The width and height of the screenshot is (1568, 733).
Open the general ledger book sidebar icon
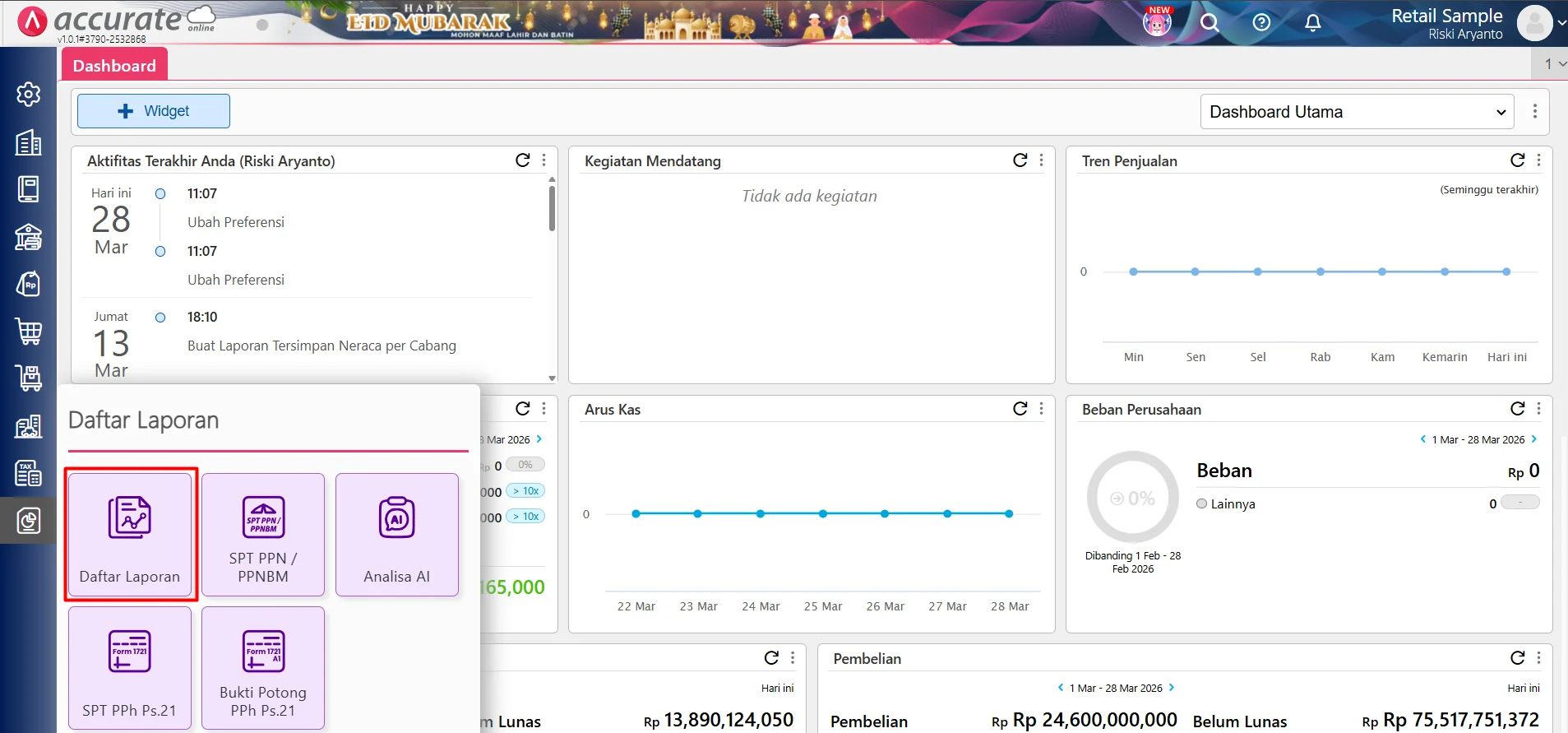[x=28, y=189]
